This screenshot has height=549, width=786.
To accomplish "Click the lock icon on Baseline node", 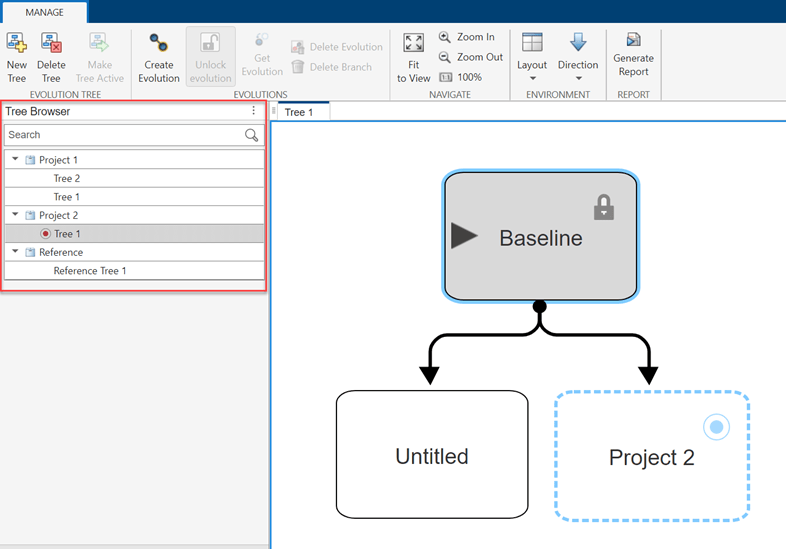I will pos(604,207).
